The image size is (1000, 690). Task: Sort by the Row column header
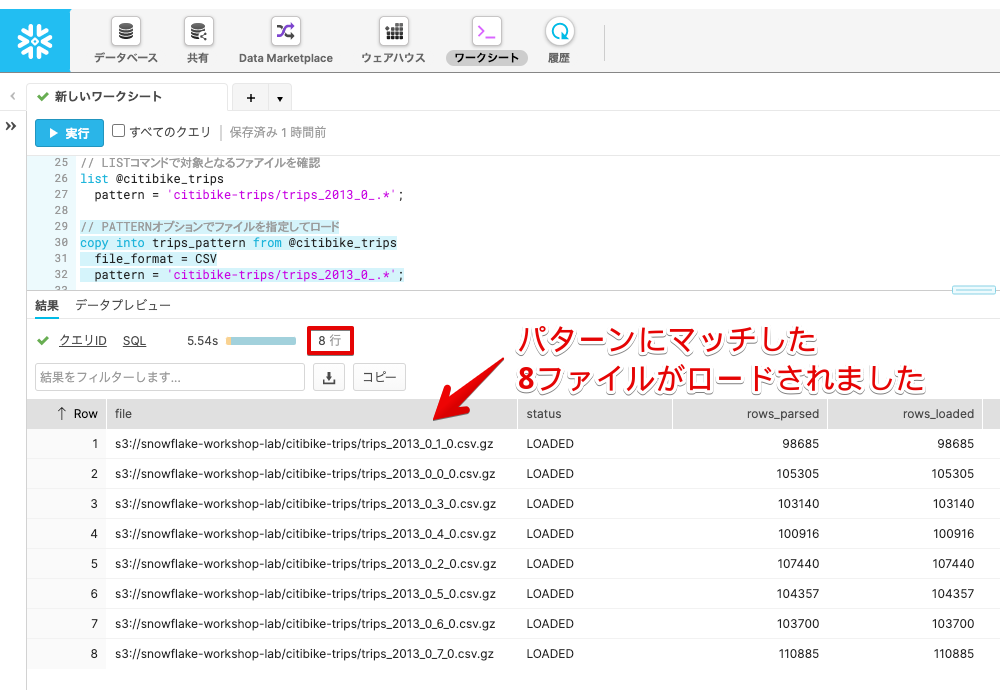[x=66, y=414]
